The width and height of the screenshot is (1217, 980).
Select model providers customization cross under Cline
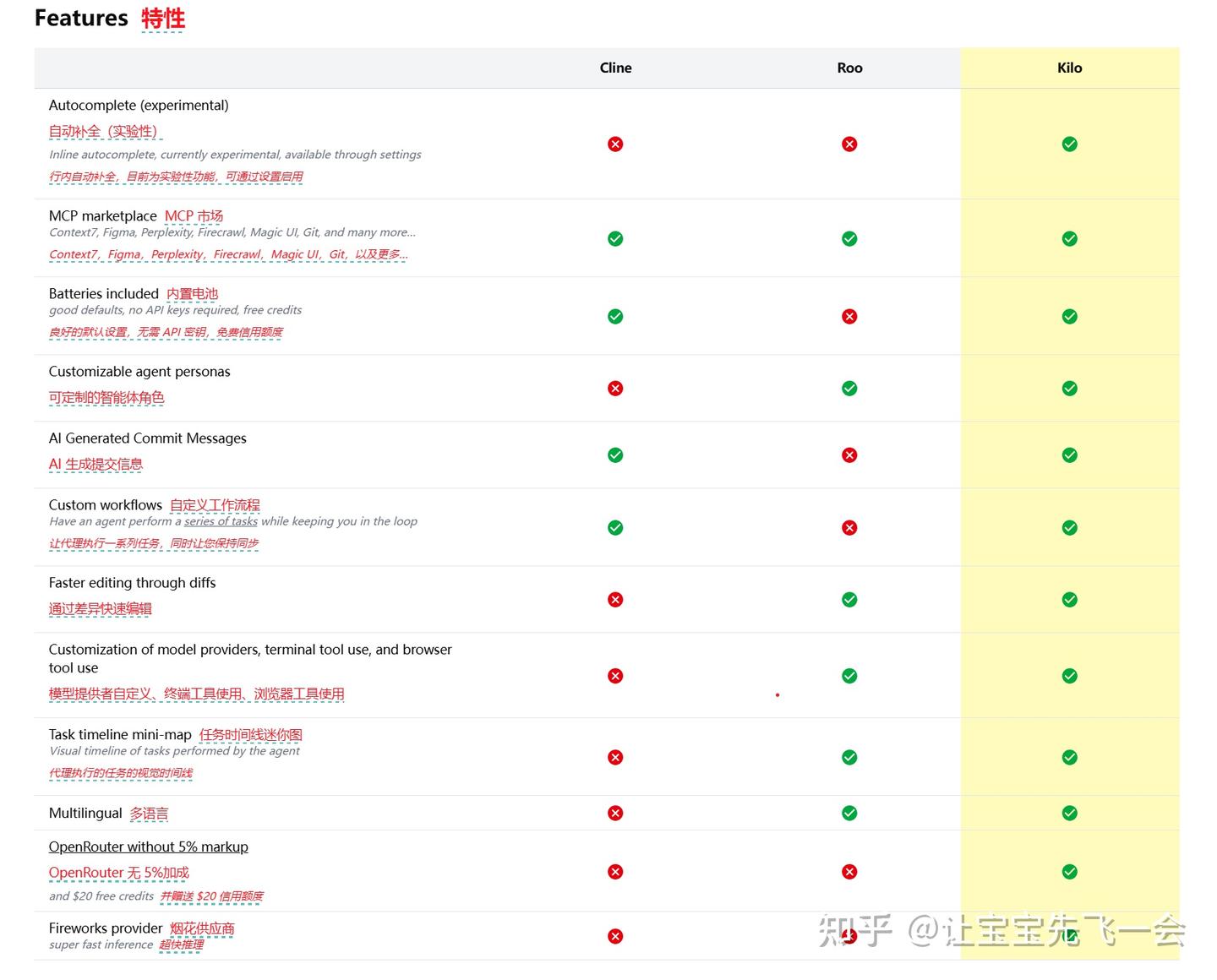click(615, 676)
